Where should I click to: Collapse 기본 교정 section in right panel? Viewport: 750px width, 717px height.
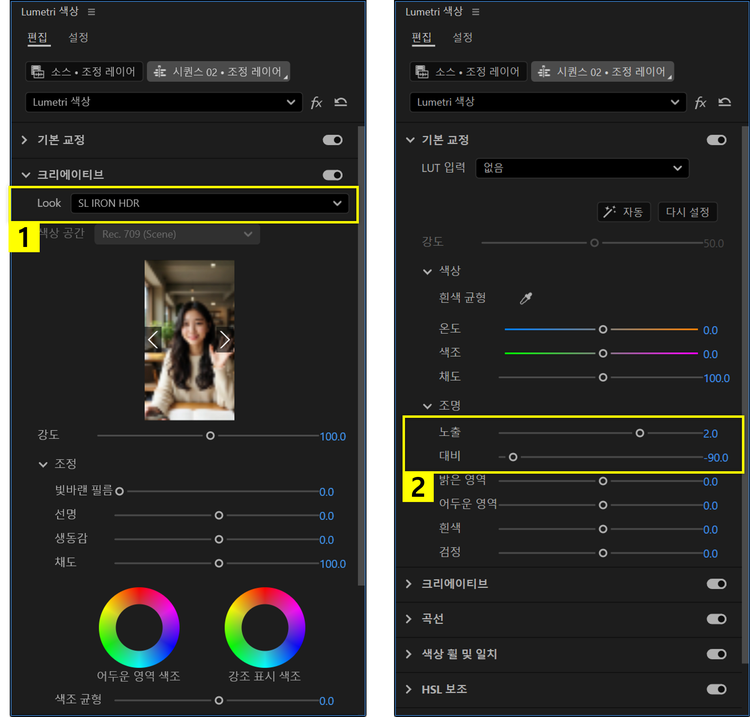point(410,140)
